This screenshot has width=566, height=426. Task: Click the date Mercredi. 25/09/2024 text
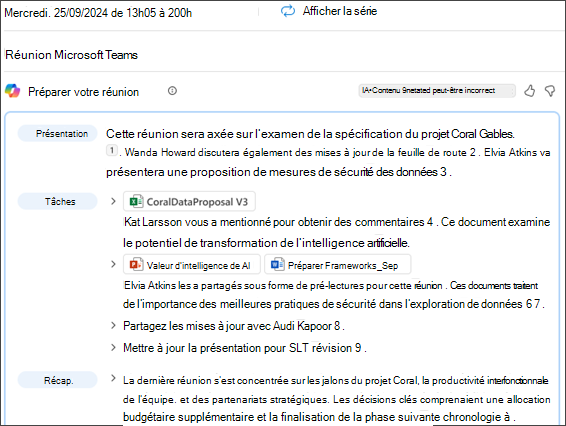pyautogui.click(x=98, y=13)
